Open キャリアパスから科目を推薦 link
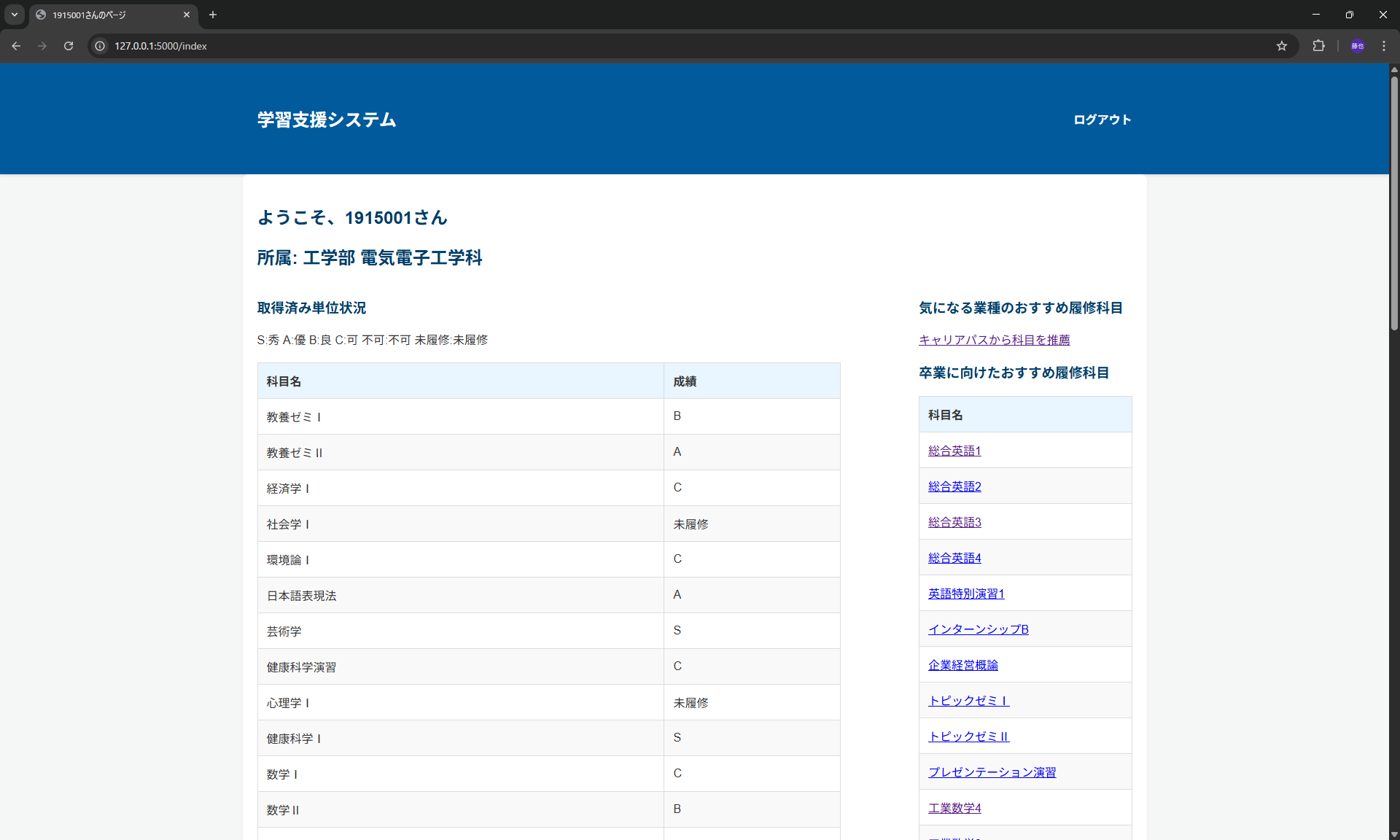Image resolution: width=1400 pixels, height=840 pixels. click(x=993, y=340)
